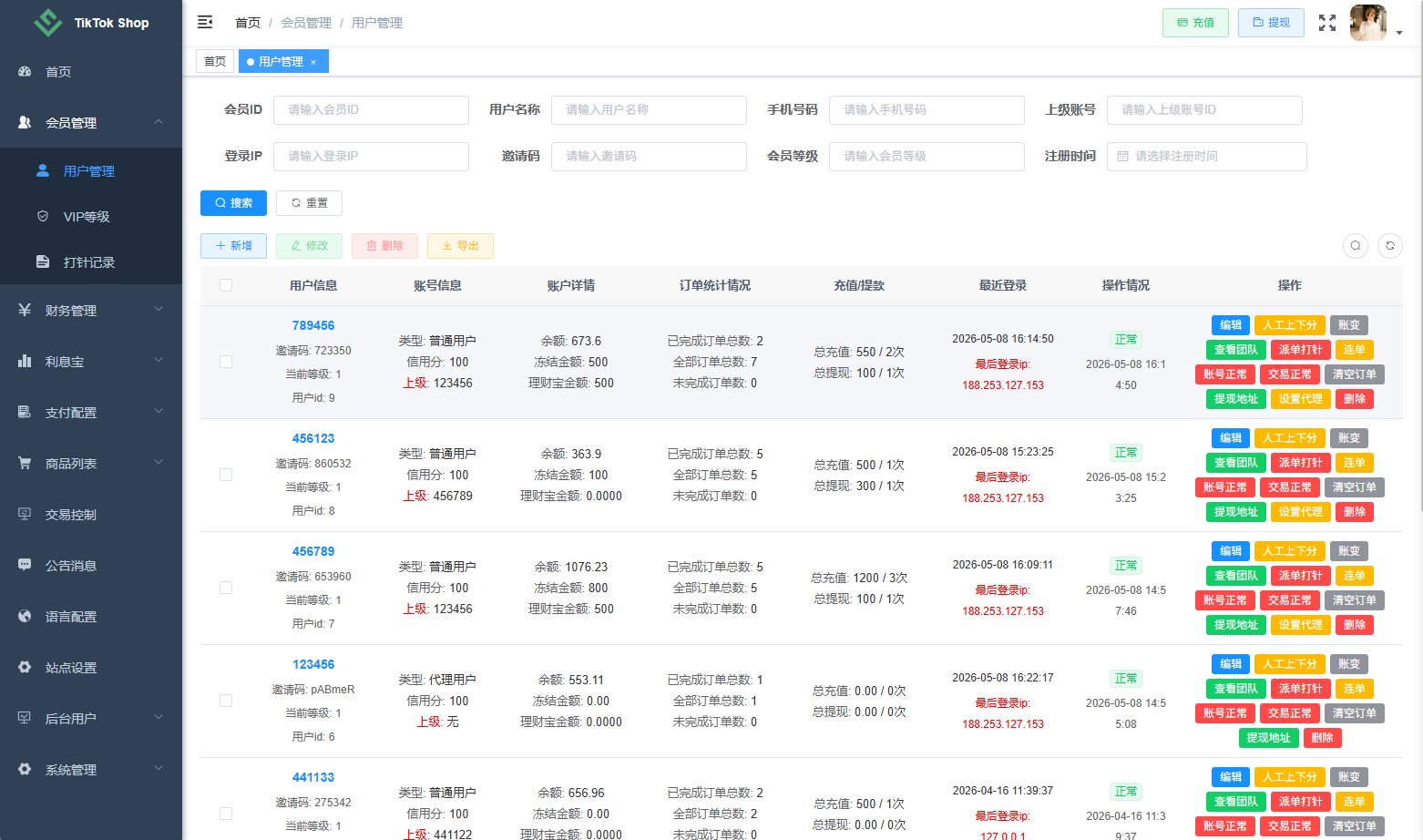Screen dimensions: 1423x840
Task: Show or hide search with magnifier icon
Action: [x=1356, y=245]
